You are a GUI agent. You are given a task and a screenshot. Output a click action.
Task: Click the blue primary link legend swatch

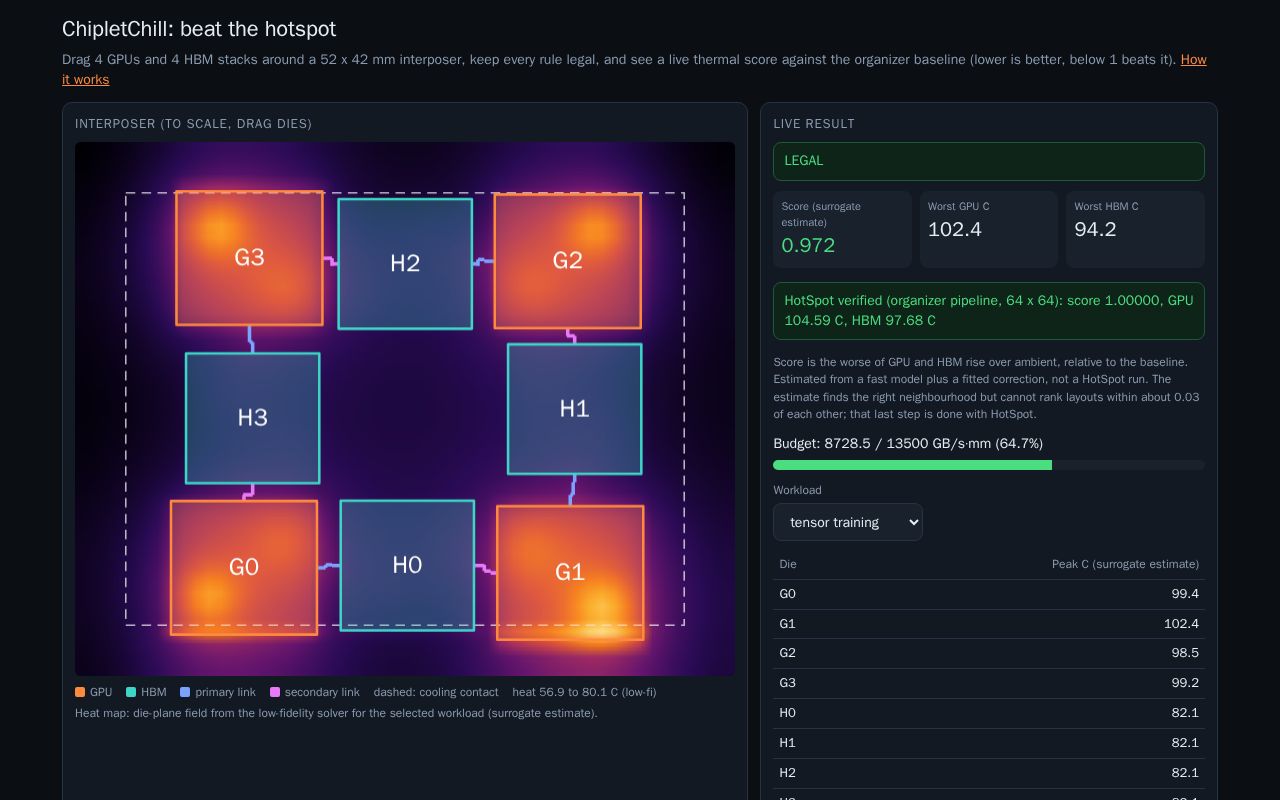point(185,692)
